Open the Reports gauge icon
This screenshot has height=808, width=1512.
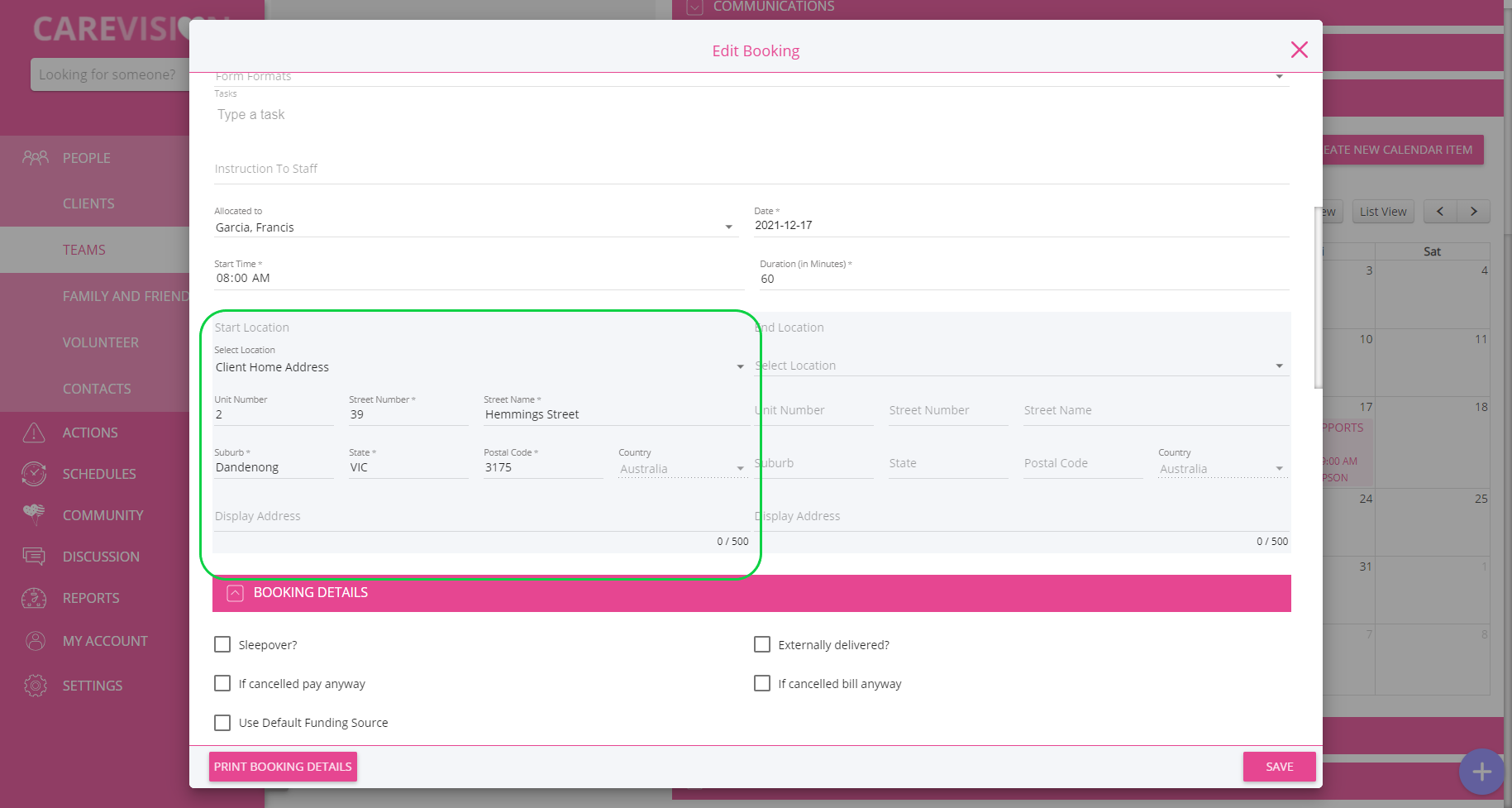pyautogui.click(x=34, y=597)
